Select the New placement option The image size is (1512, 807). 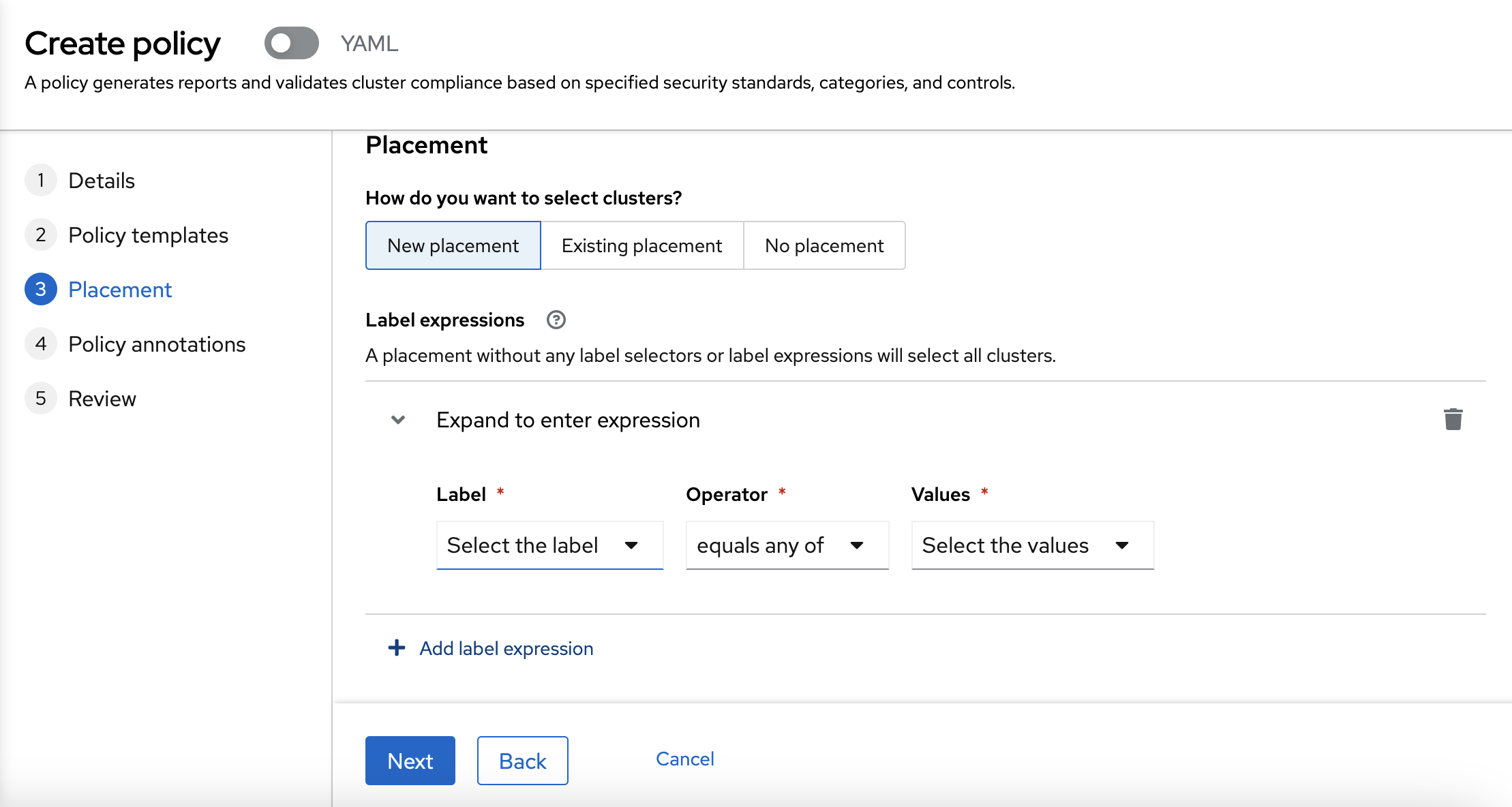coord(453,245)
